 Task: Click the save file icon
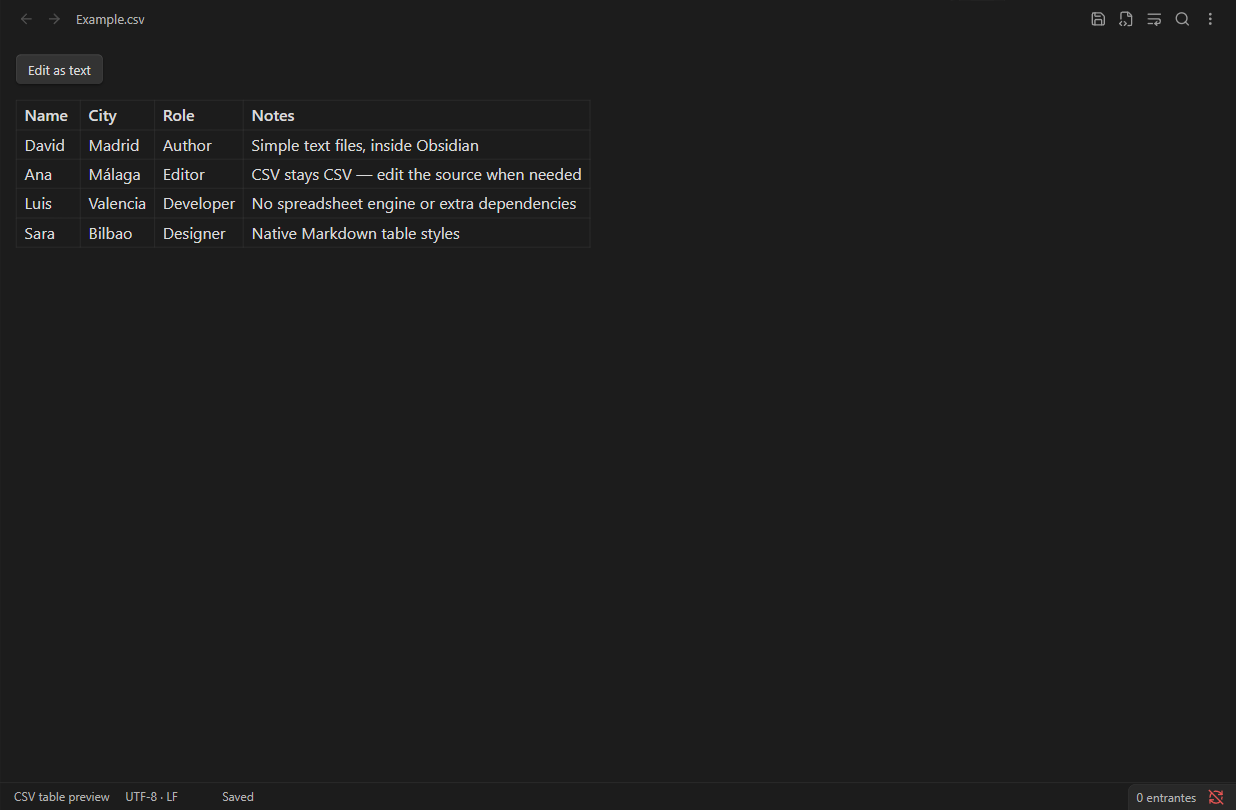[1098, 19]
